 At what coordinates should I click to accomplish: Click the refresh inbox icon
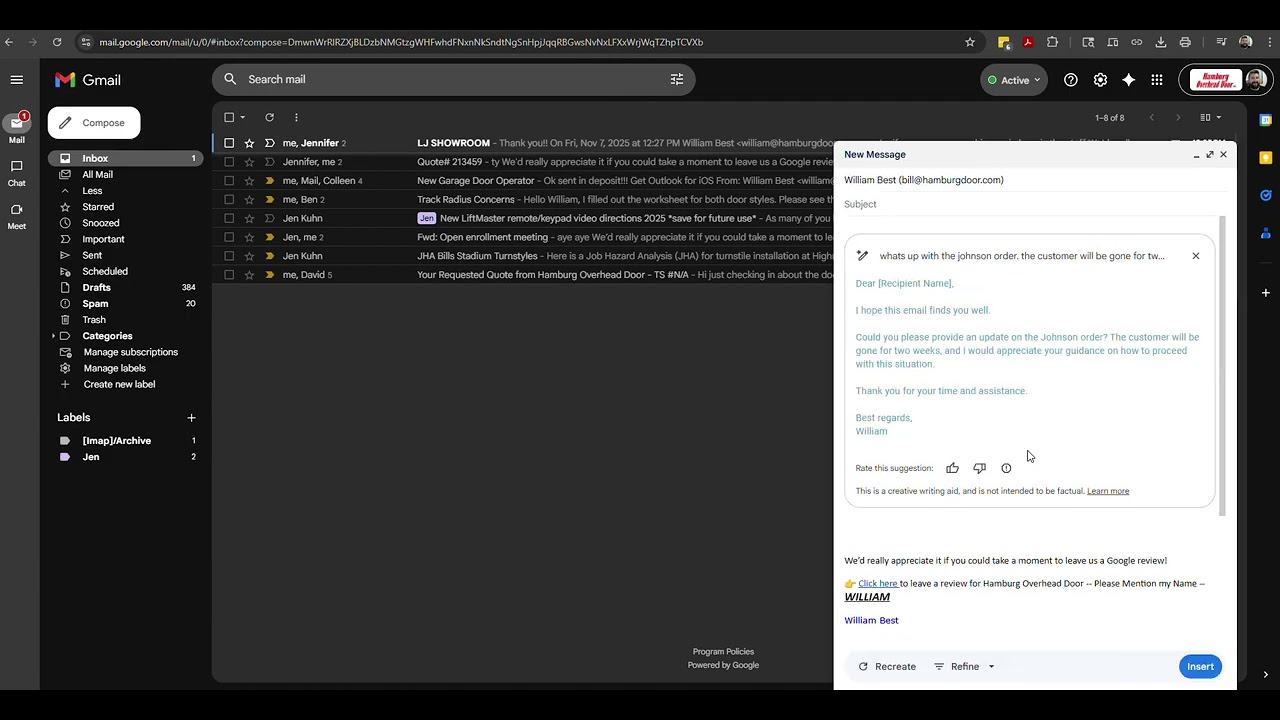269,117
